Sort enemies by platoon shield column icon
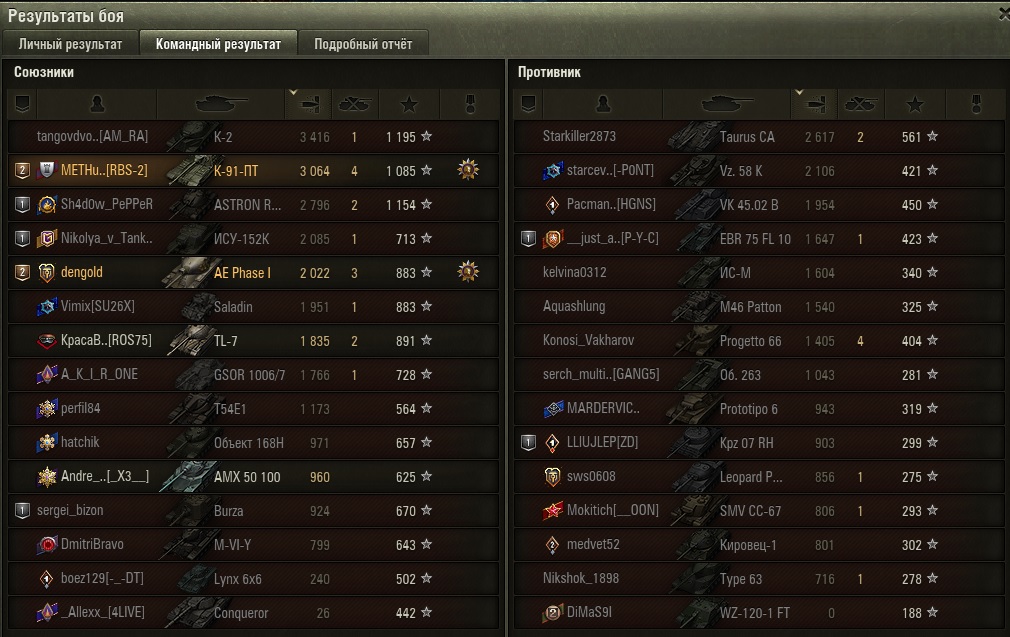Image resolution: width=1010 pixels, height=637 pixels. coord(528,104)
